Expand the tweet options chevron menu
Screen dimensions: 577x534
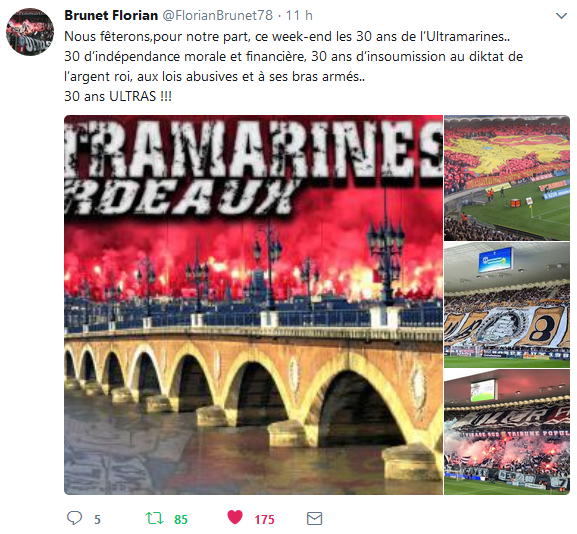click(561, 16)
